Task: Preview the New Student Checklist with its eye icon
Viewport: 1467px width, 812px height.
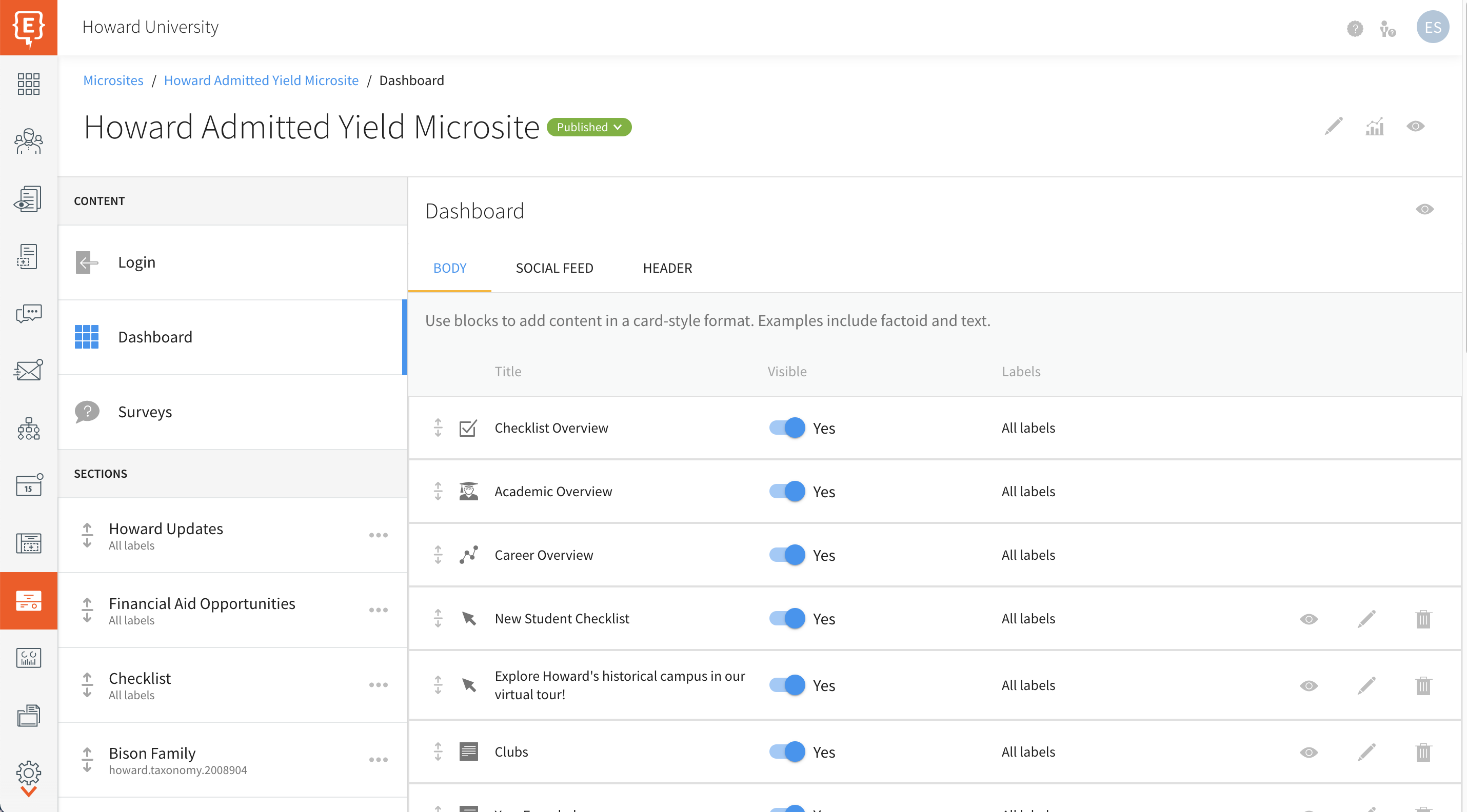Action: (x=1308, y=619)
